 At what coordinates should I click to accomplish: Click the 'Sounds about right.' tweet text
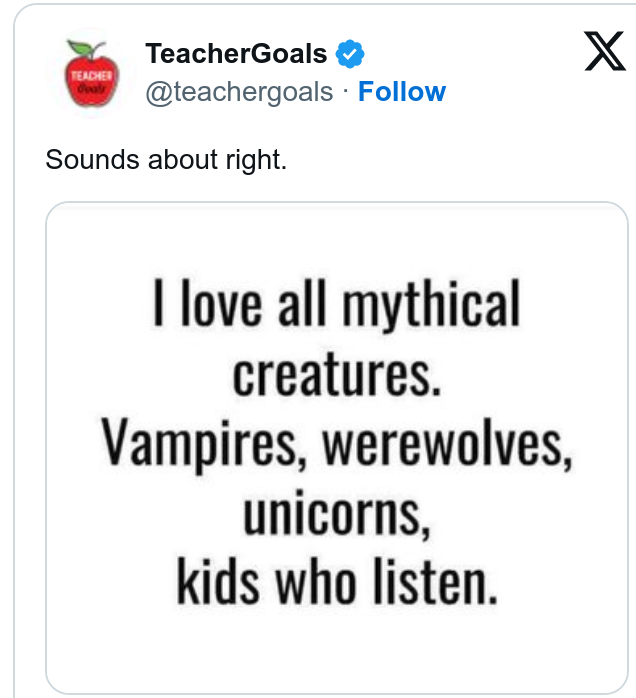(x=166, y=159)
